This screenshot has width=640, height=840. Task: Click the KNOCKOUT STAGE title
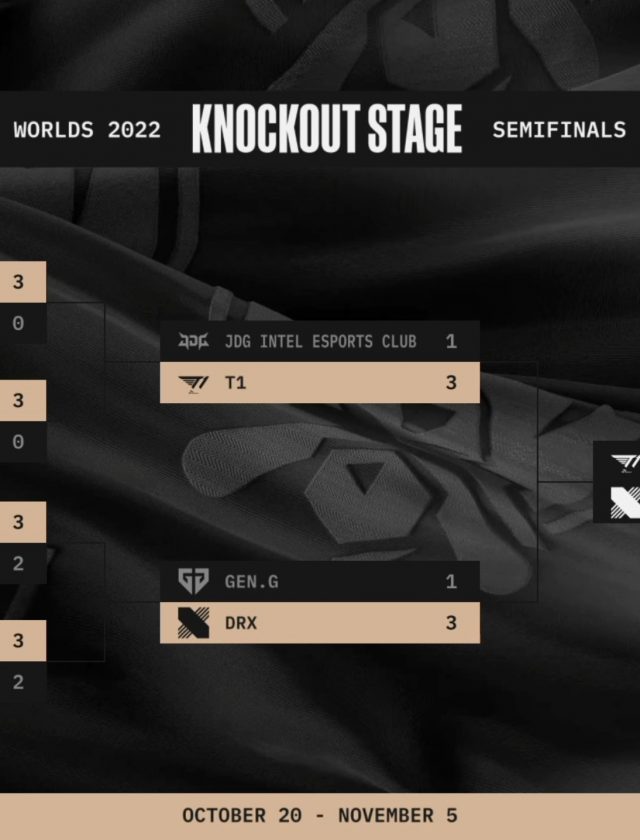[327, 130]
